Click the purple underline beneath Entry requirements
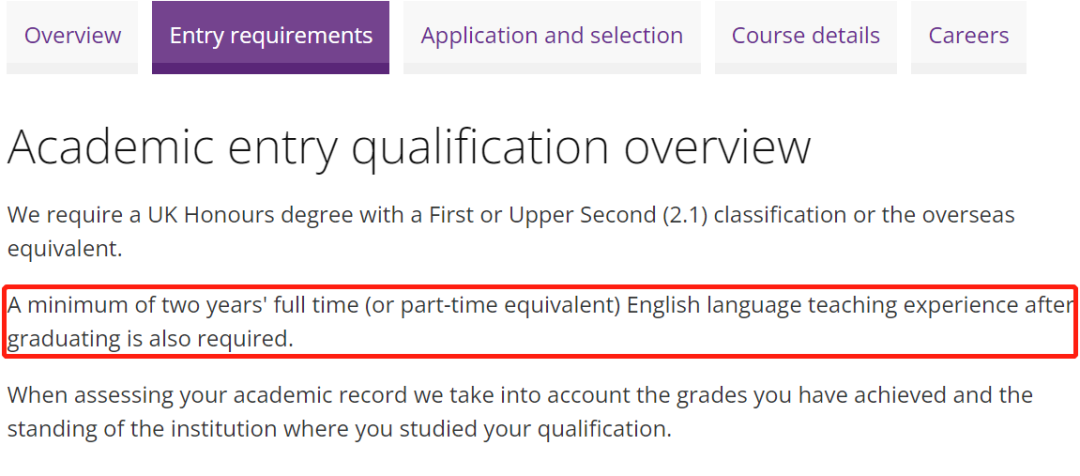Image resolution: width=1080 pixels, height=476 pixels. point(271,68)
